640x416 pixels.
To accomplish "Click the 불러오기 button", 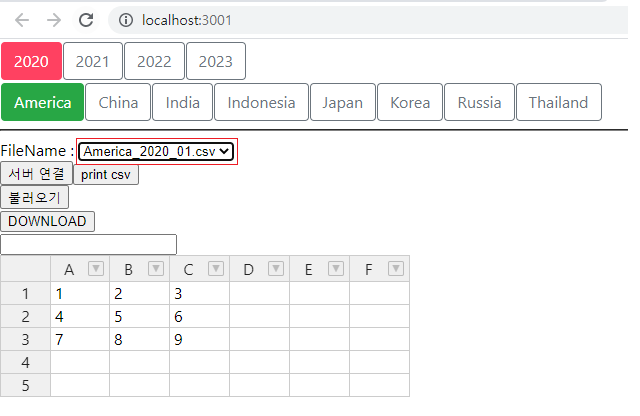I will click(34, 198).
